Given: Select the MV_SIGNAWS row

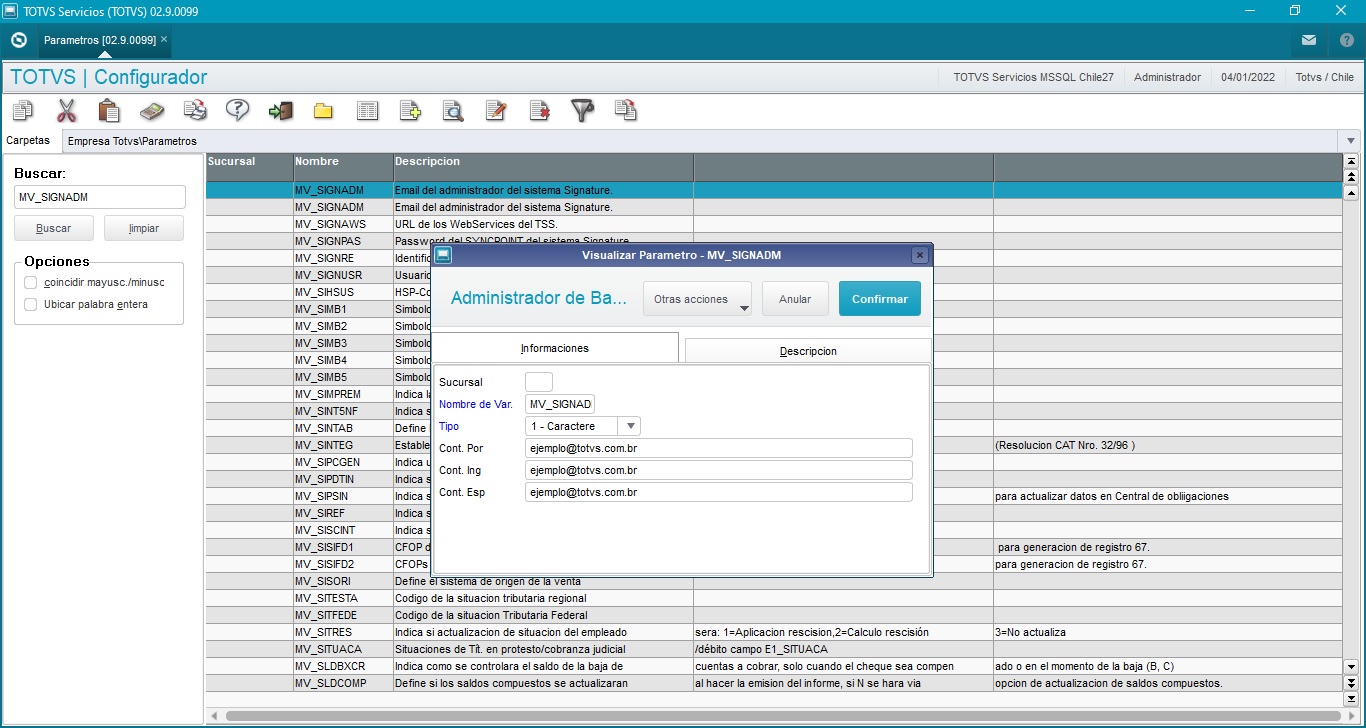Looking at the screenshot, I should (x=774, y=224).
